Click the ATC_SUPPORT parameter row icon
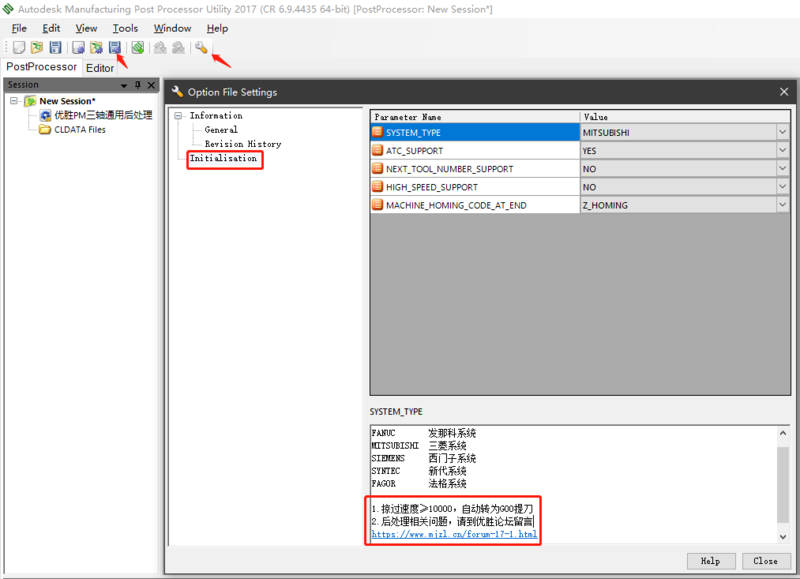 (x=378, y=150)
